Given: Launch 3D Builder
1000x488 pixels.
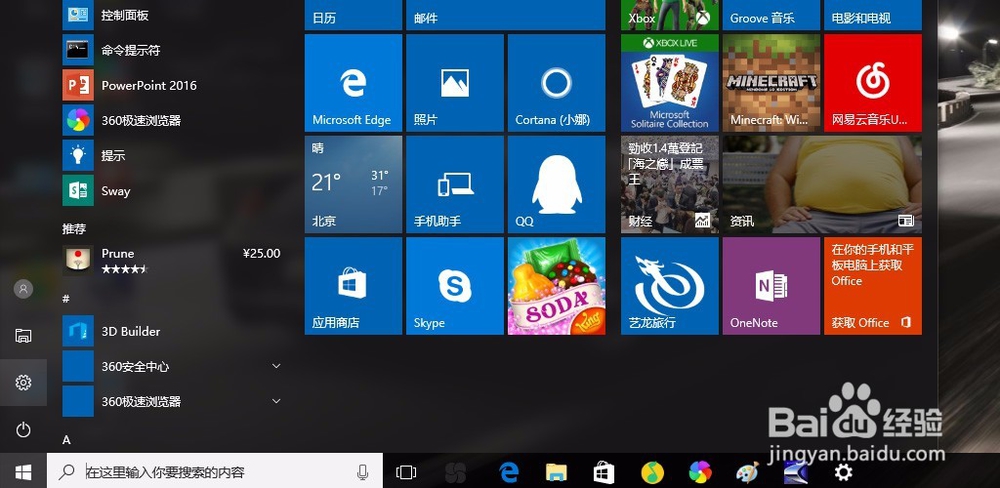Looking at the screenshot, I should coord(172,331).
